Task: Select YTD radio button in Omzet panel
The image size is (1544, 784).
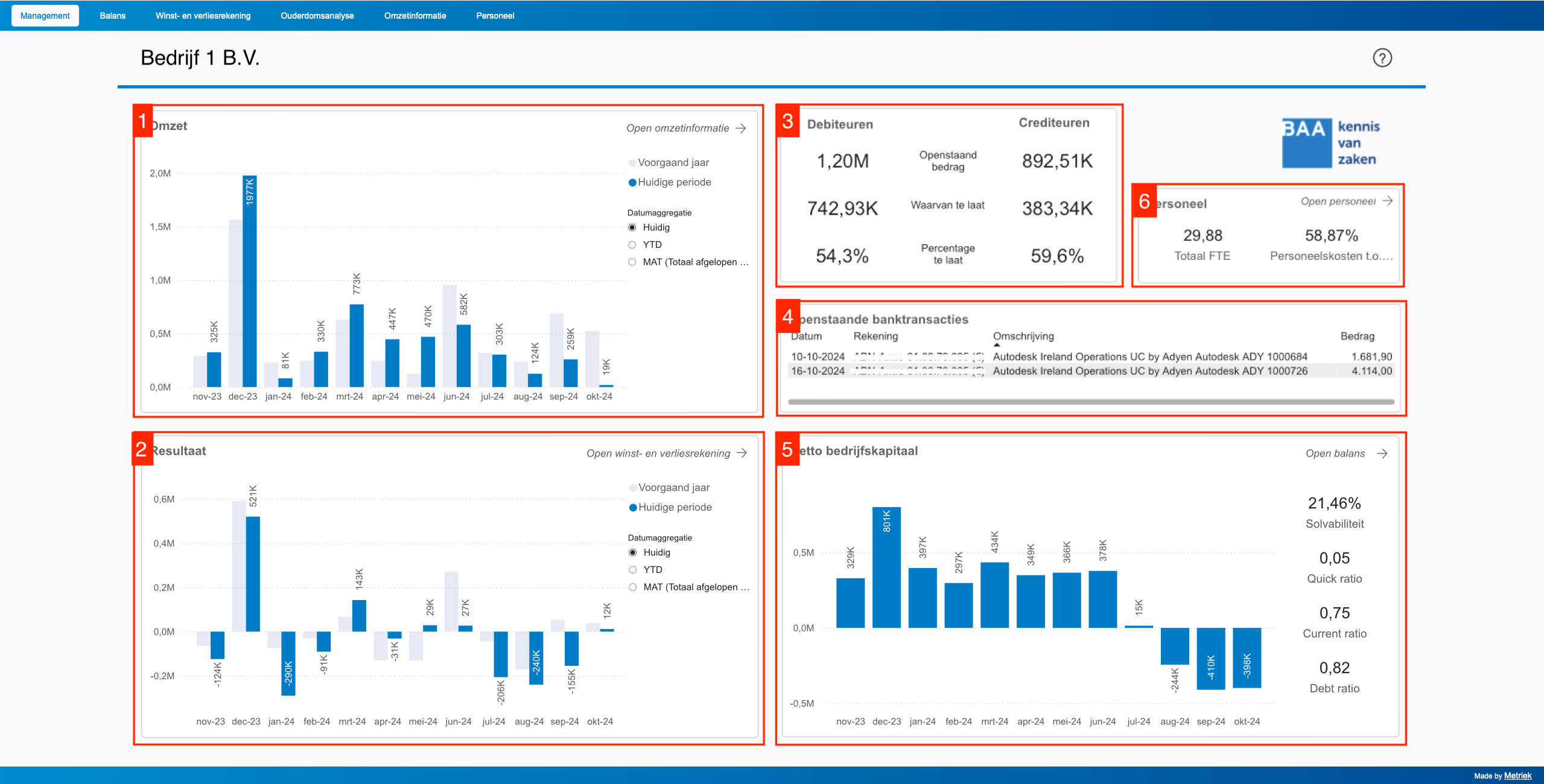Action: pyautogui.click(x=632, y=244)
